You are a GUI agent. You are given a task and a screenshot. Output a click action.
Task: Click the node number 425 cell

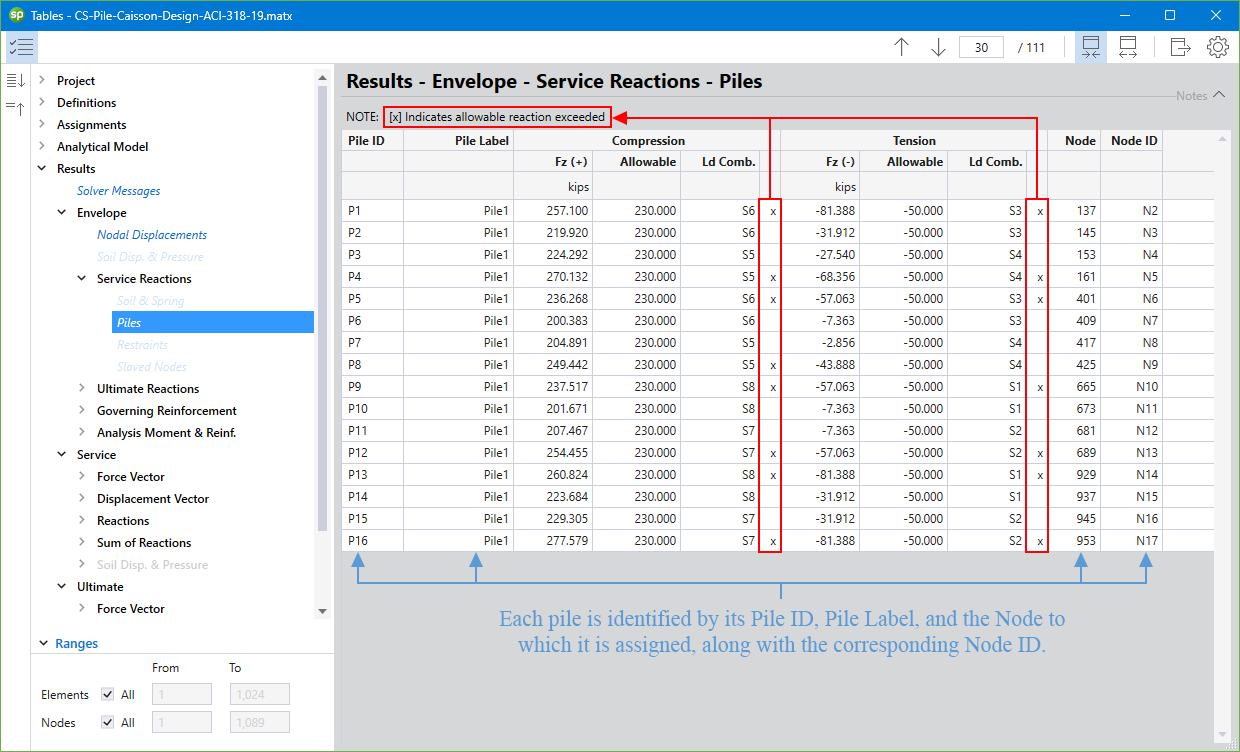pyautogui.click(x=1074, y=365)
